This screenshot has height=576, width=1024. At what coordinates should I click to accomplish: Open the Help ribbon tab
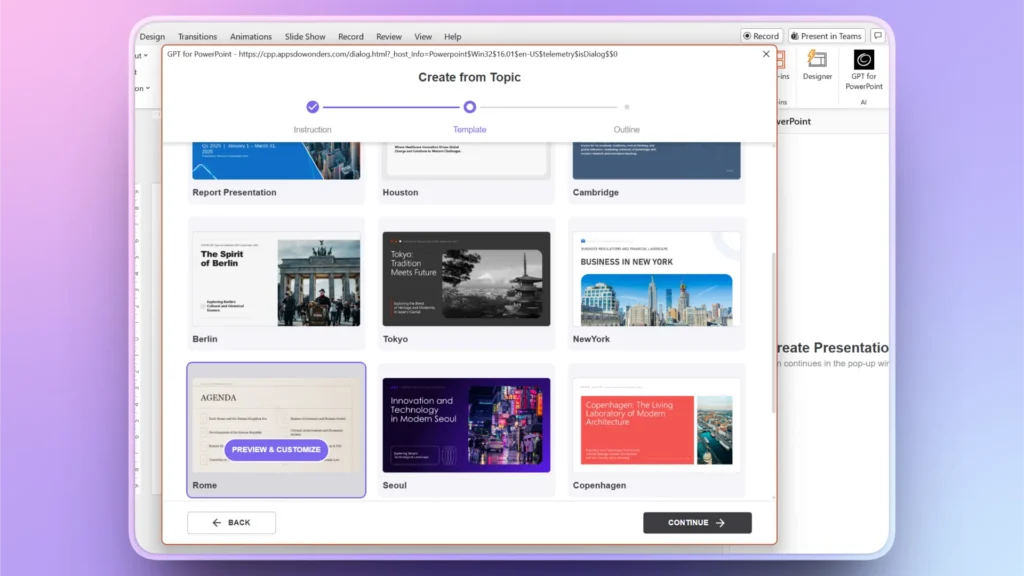453,37
